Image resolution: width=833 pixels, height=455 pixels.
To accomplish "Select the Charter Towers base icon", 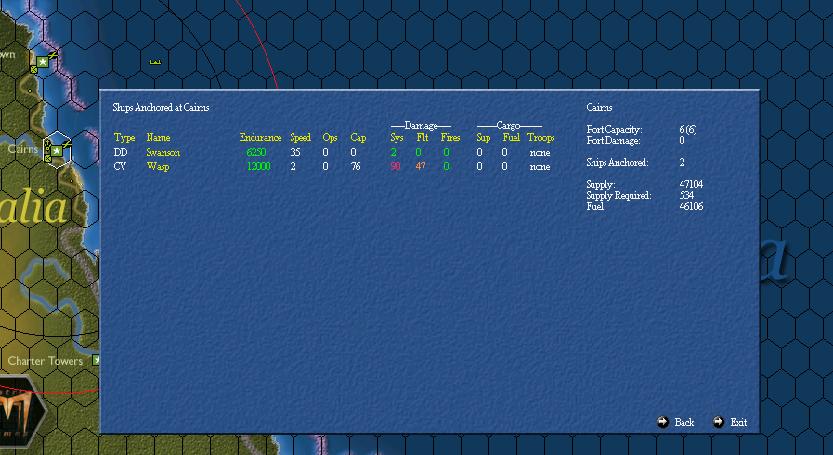I will pos(96,360).
